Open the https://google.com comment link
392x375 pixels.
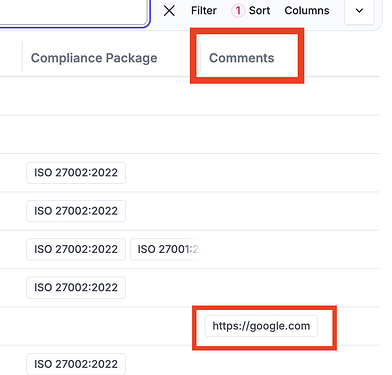pyautogui.click(x=261, y=326)
